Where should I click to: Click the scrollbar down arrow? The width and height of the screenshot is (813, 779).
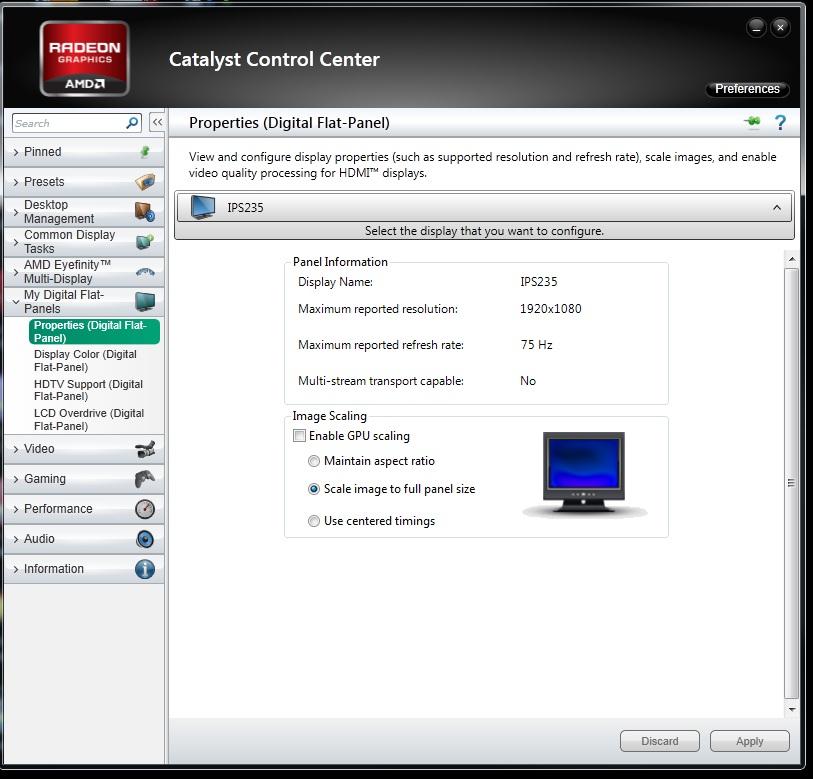click(x=792, y=710)
